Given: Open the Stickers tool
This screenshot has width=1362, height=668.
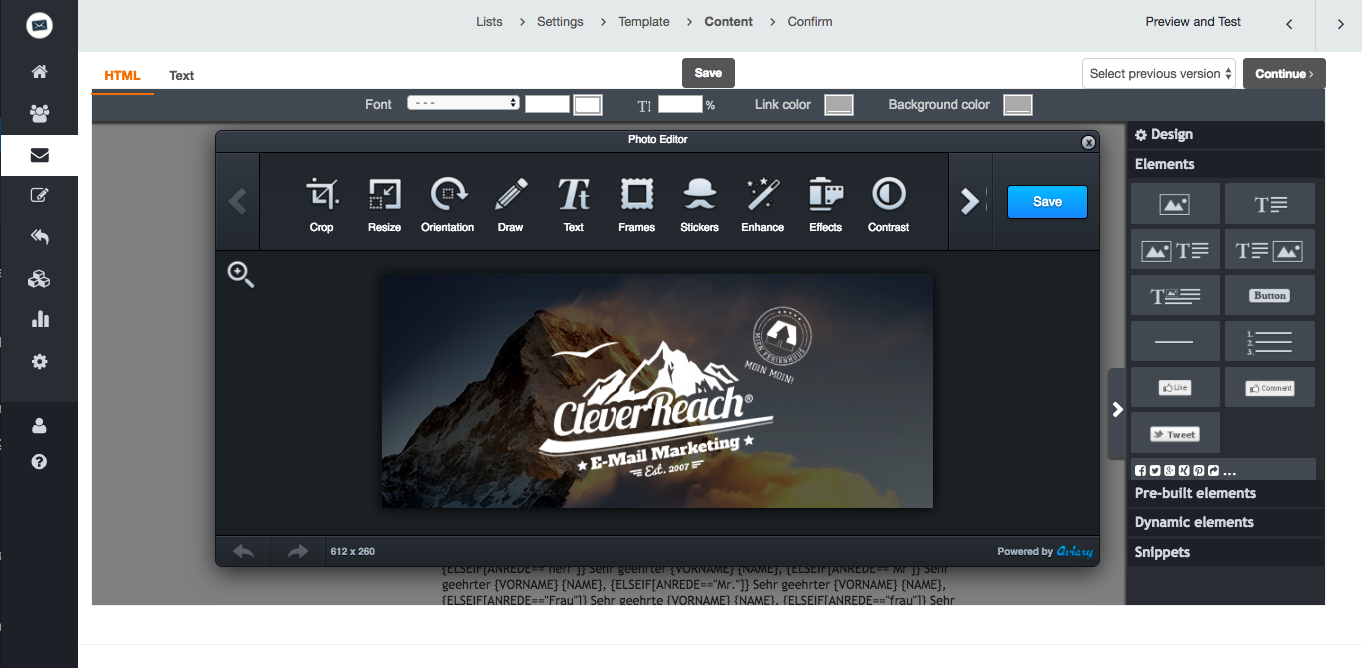Looking at the screenshot, I should coord(699,204).
